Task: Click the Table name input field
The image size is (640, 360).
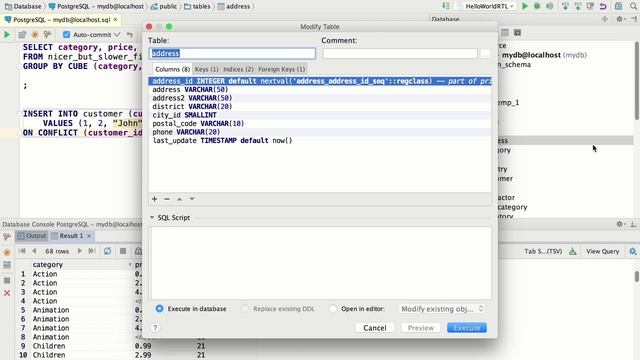Action: [x=232, y=53]
